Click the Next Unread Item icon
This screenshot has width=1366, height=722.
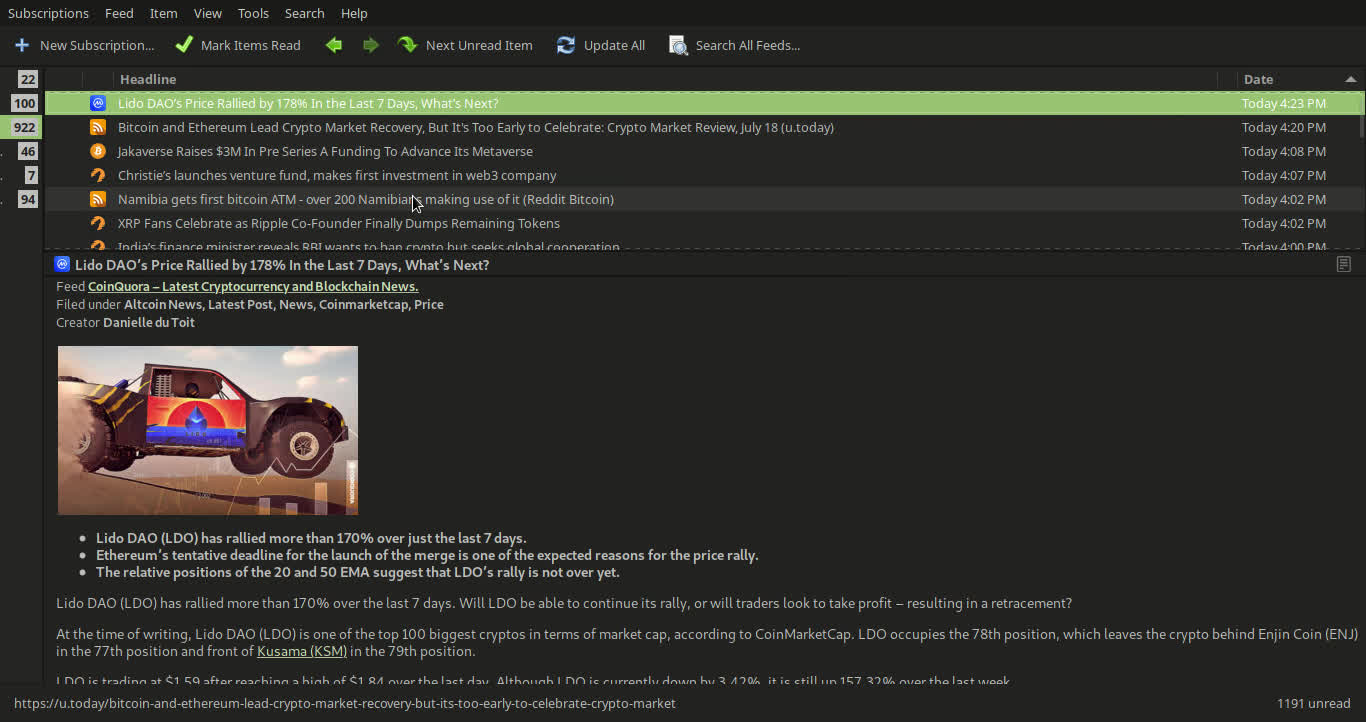pos(407,45)
